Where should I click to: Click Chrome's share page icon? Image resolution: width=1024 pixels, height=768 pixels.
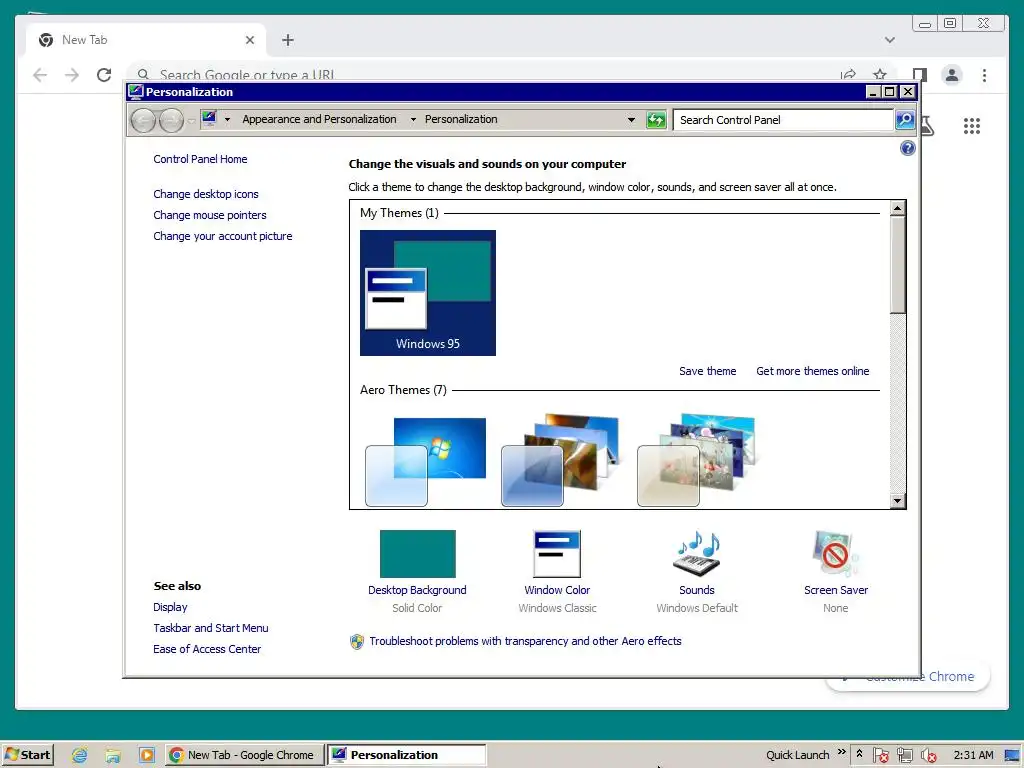848,74
